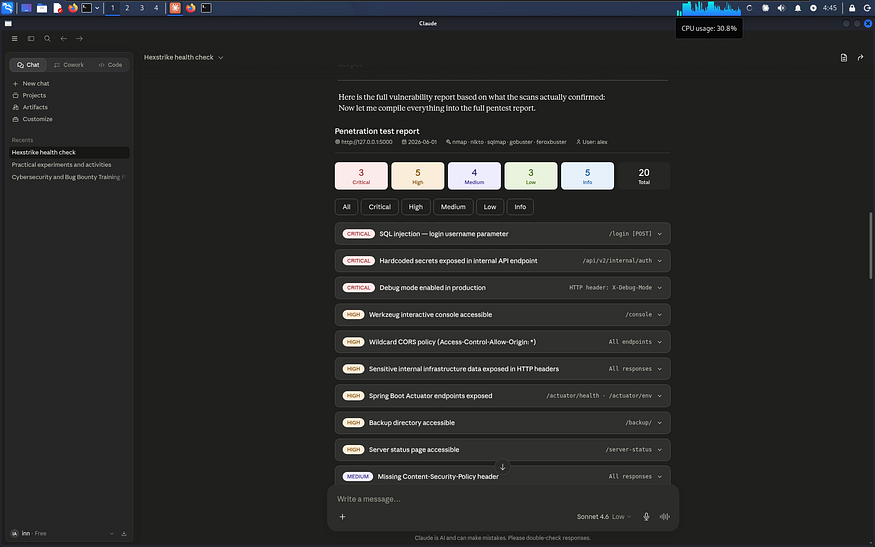This screenshot has width=875, height=547.
Task: Filter findings by Info
Action: coord(520,207)
